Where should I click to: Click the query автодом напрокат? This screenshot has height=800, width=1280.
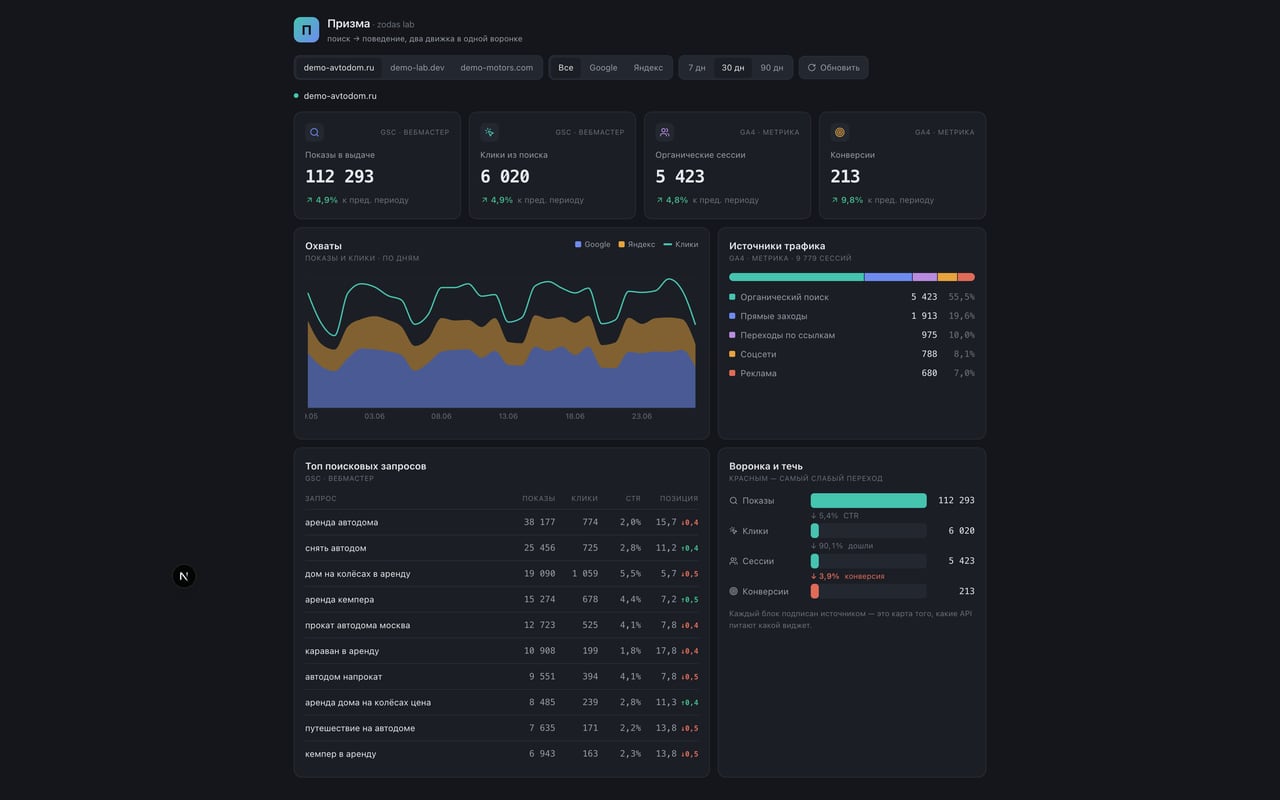[343, 676]
